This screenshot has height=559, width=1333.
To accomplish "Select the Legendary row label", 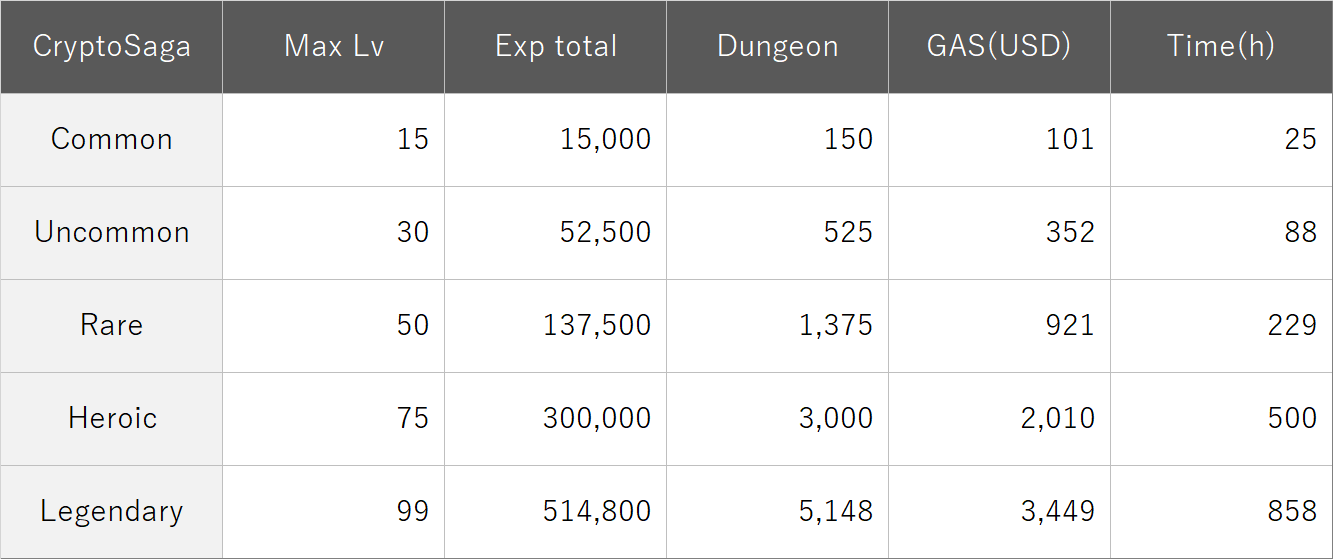I will click(x=111, y=512).
